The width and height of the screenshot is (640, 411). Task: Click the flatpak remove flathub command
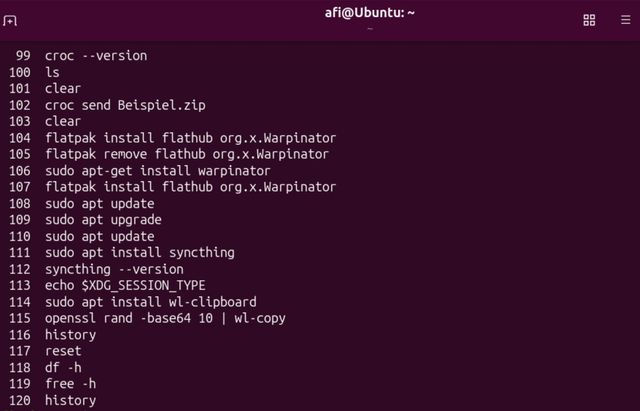click(x=187, y=154)
